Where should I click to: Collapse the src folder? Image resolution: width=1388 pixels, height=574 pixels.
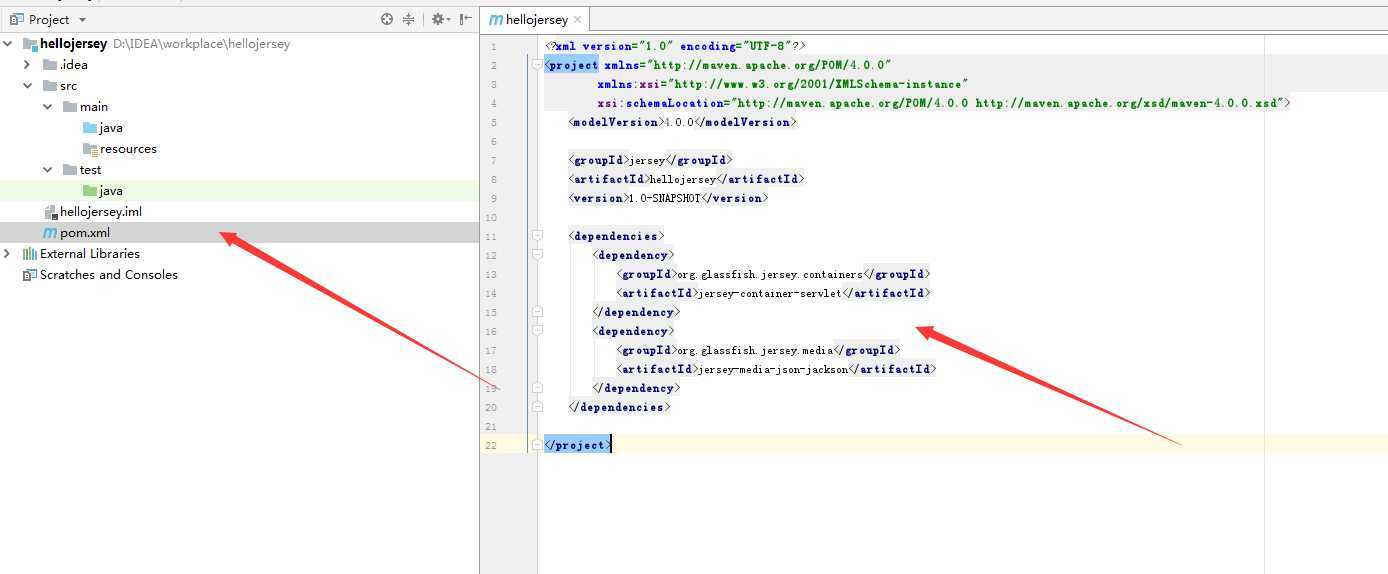tap(28, 86)
